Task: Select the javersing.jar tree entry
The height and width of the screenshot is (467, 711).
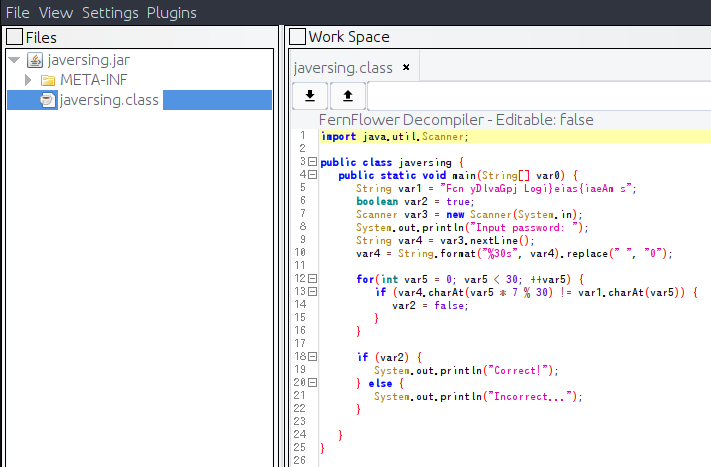Action: point(89,60)
